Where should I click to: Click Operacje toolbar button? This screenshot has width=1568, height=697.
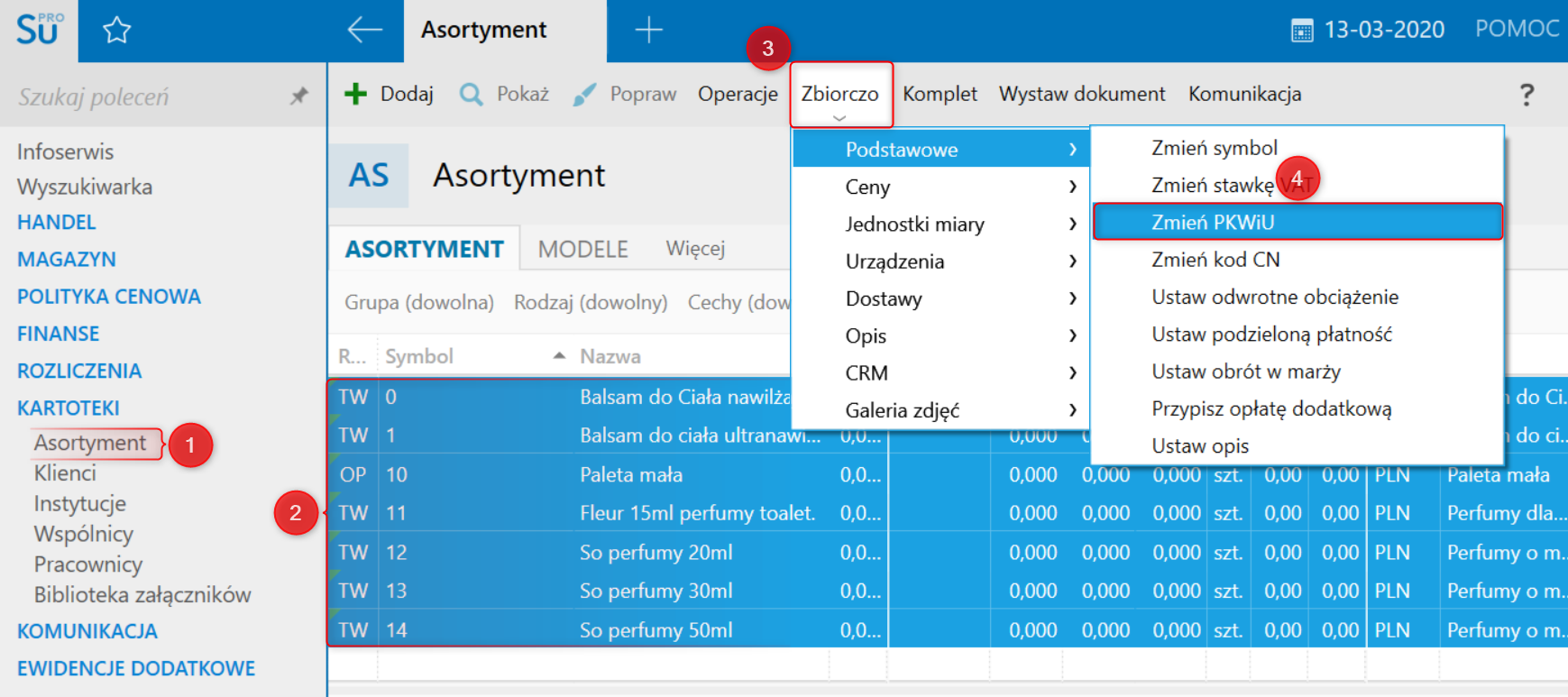pyautogui.click(x=738, y=94)
